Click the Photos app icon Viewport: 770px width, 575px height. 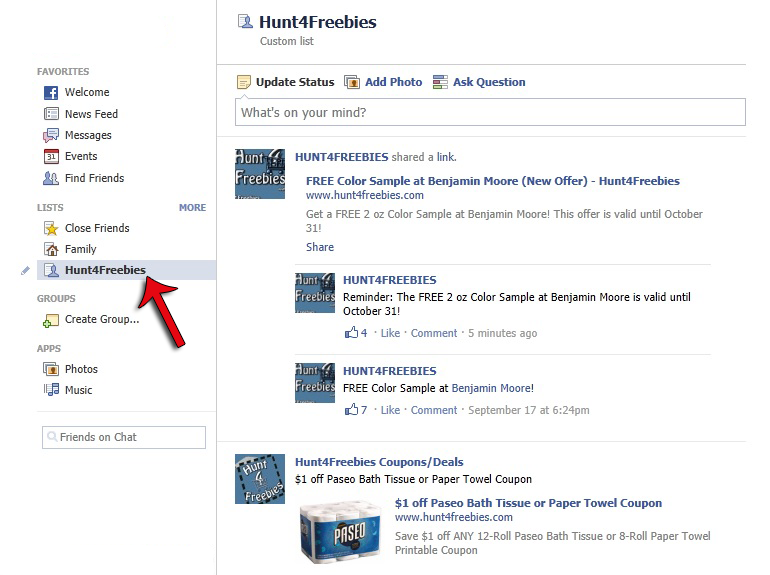pyautogui.click(x=51, y=369)
